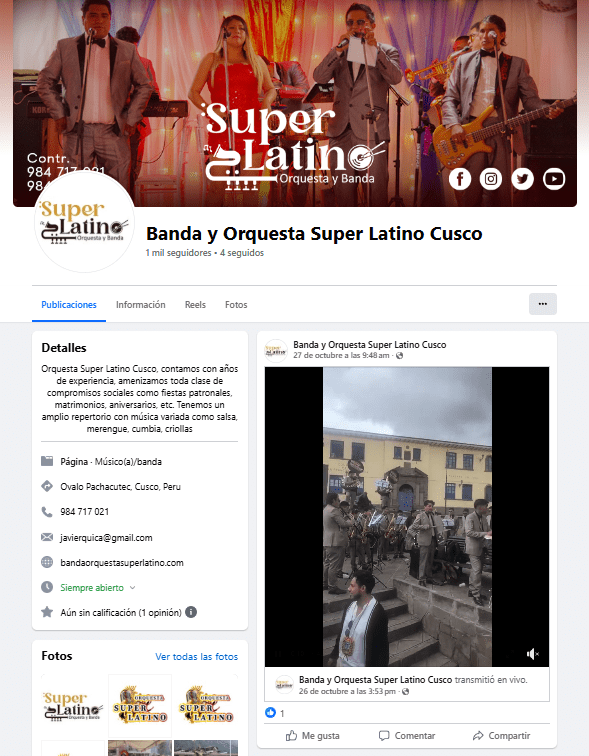Open bandaorquestasuperlatino.com website link
Image resolution: width=589 pixels, height=756 pixels.
point(122,563)
